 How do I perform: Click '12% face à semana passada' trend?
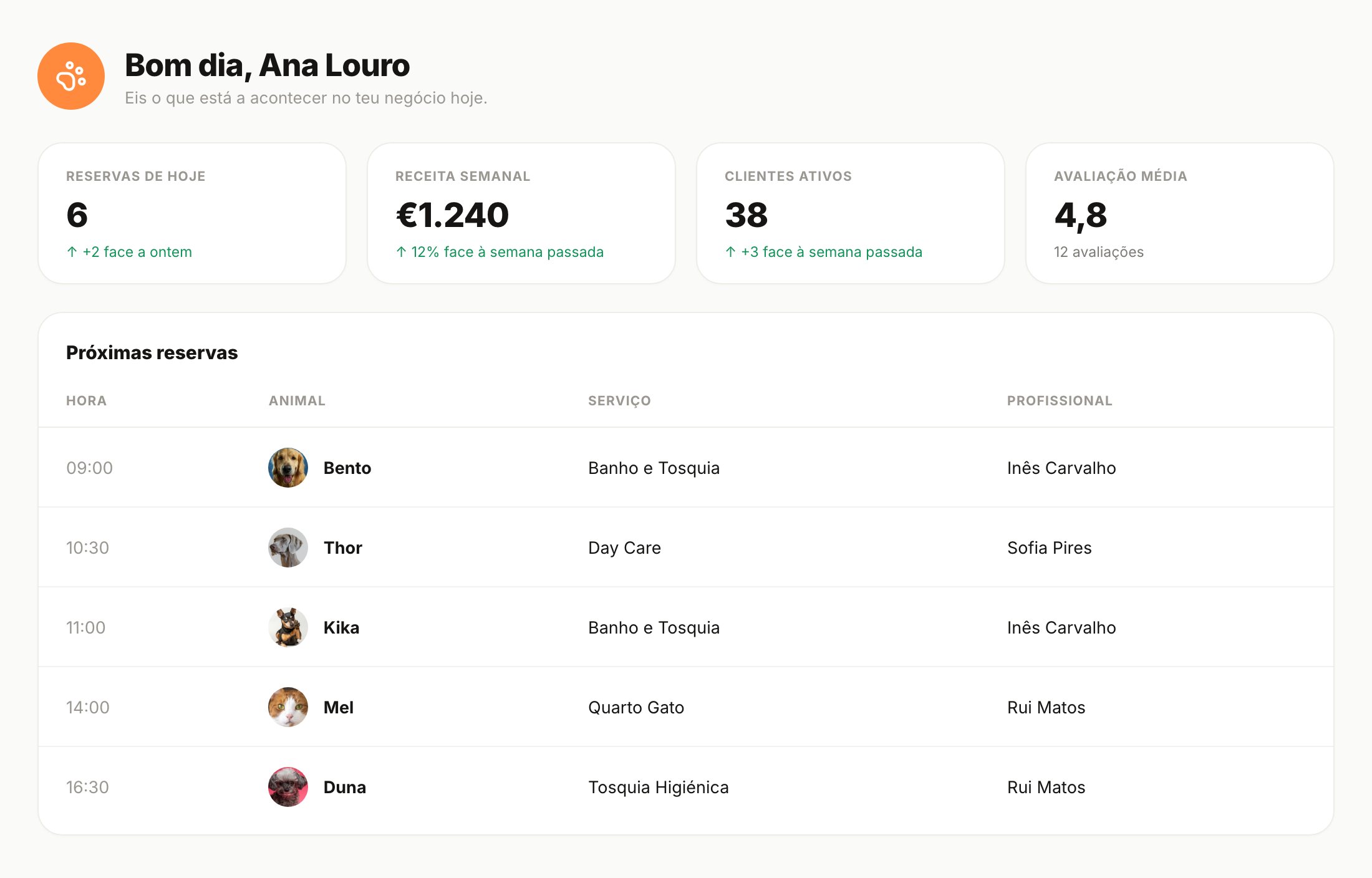(x=500, y=252)
